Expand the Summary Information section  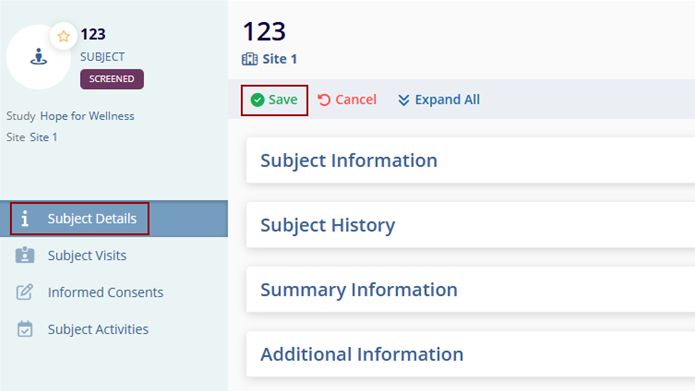471,290
